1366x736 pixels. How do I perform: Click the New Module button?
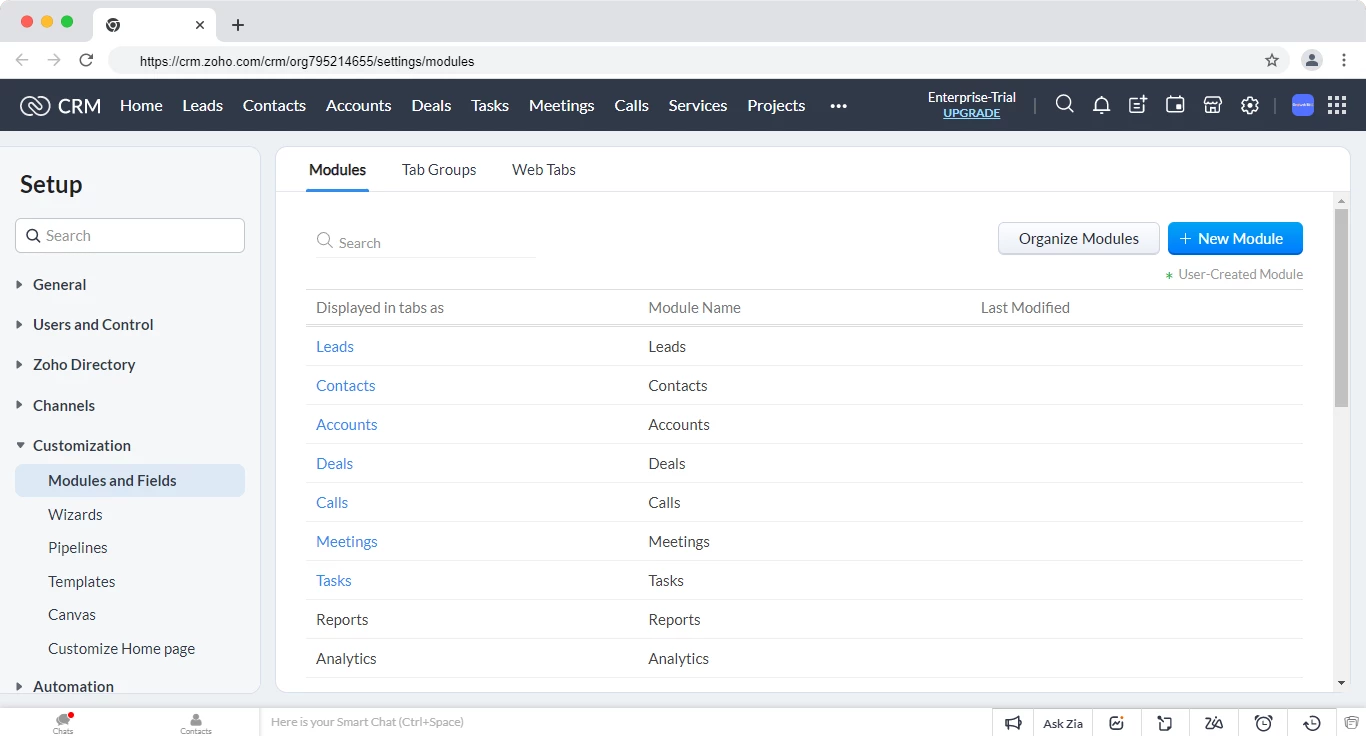1235,239
